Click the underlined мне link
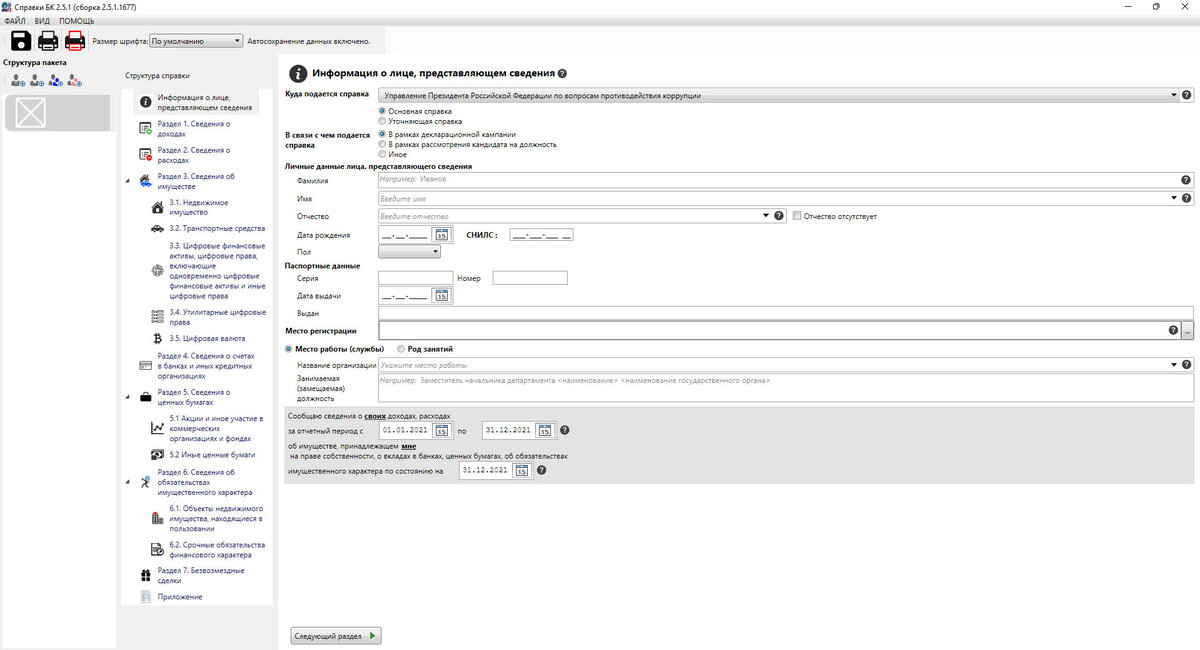Viewport: 1200px width, 650px height. 408,445
